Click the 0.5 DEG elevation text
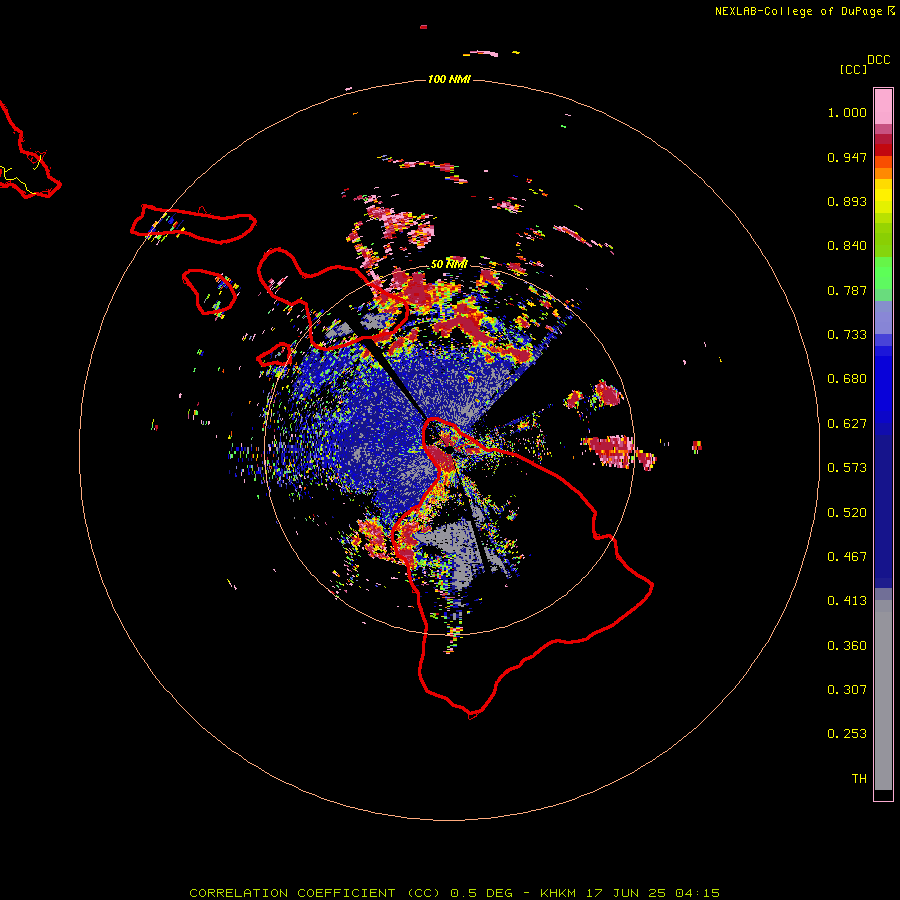 (x=482, y=893)
